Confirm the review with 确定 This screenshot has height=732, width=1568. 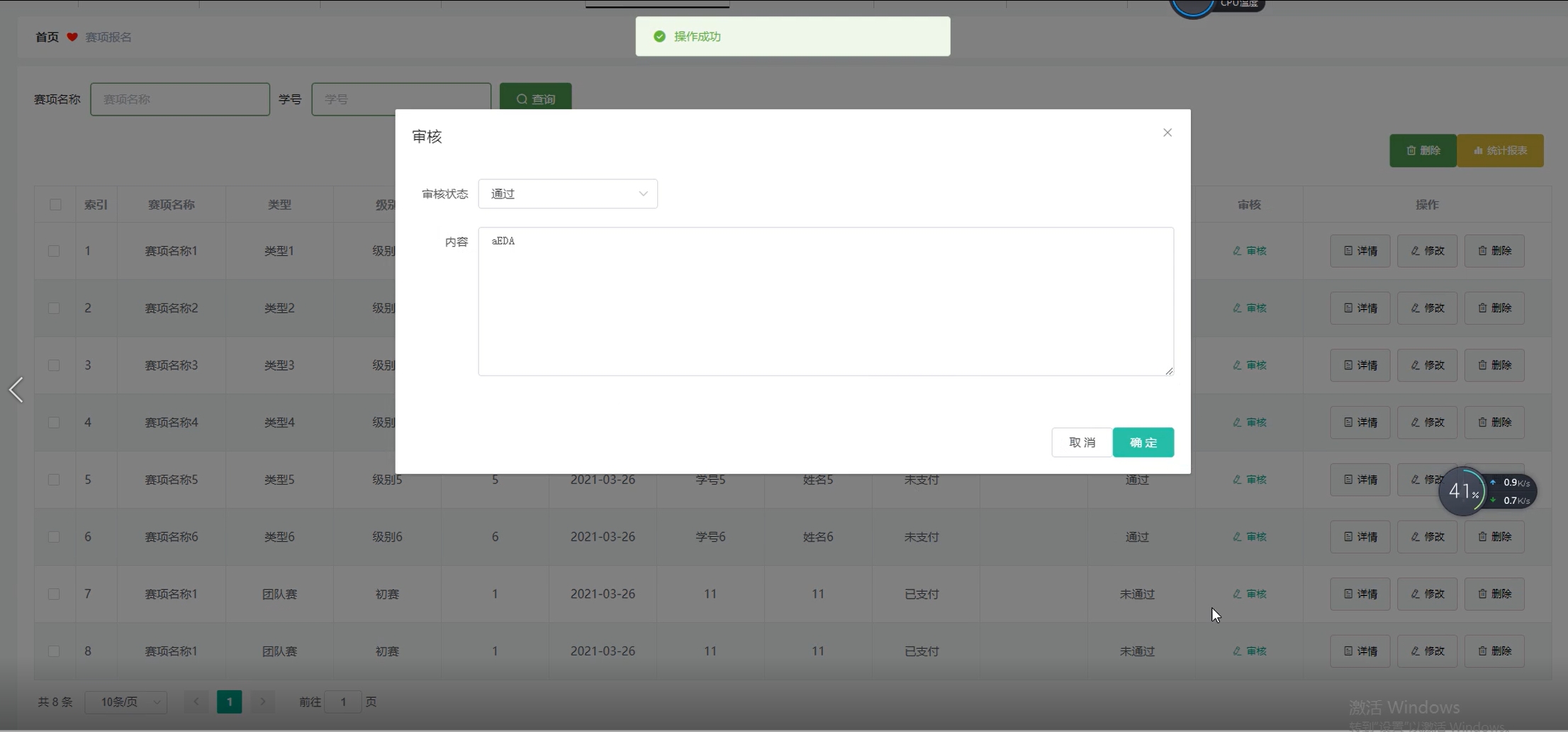1143,442
